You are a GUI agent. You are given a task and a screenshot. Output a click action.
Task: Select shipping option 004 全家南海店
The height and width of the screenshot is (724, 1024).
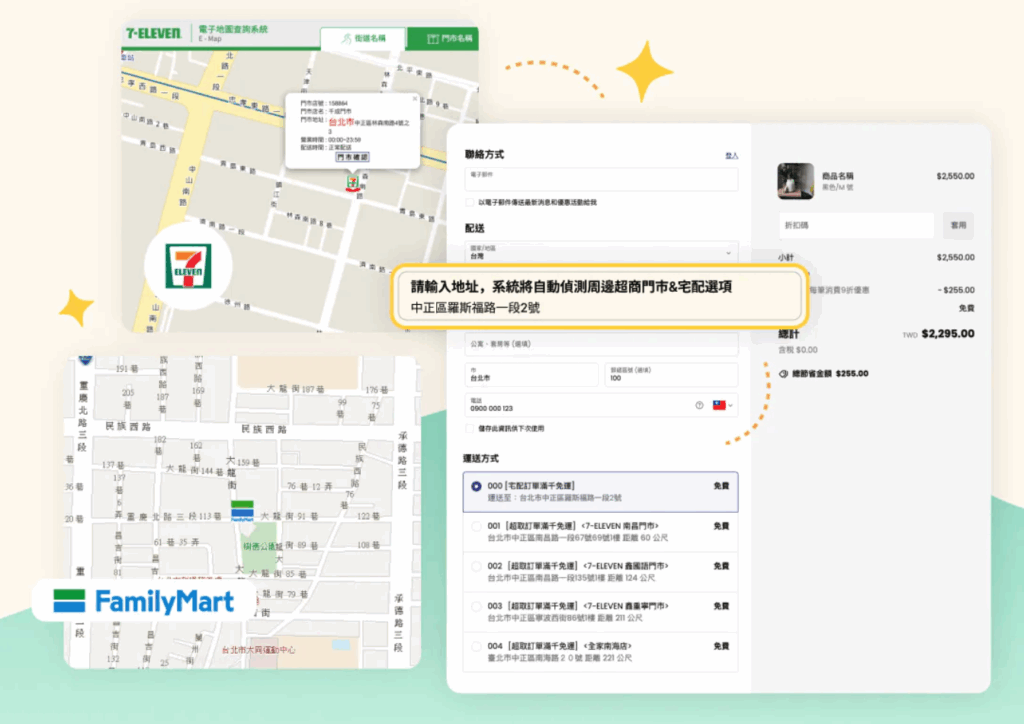[x=601, y=652]
